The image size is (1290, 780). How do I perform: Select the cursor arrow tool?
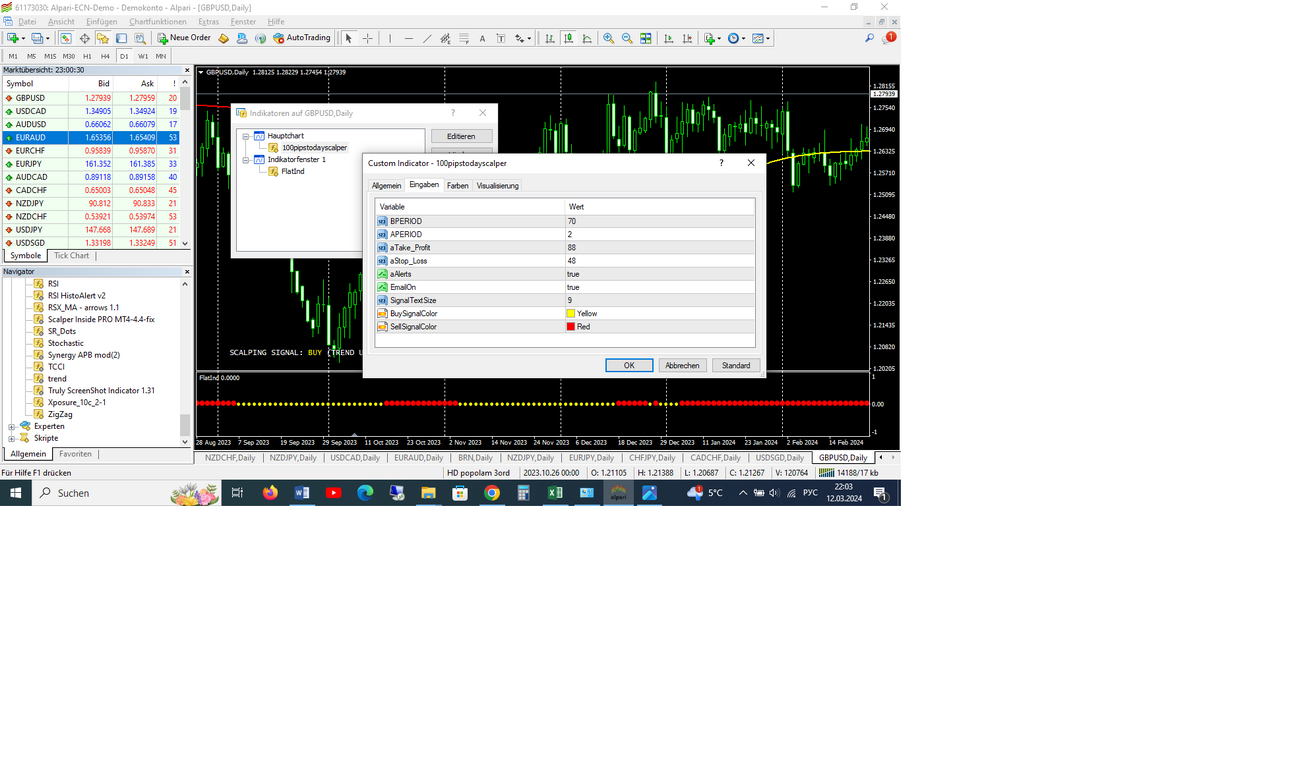point(348,38)
